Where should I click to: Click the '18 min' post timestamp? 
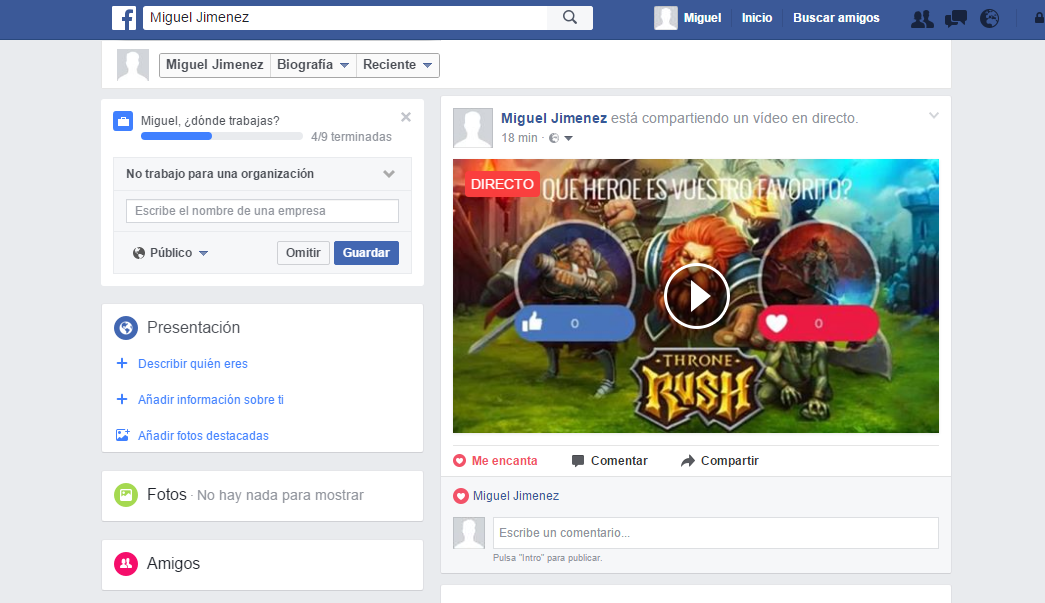pyautogui.click(x=519, y=138)
